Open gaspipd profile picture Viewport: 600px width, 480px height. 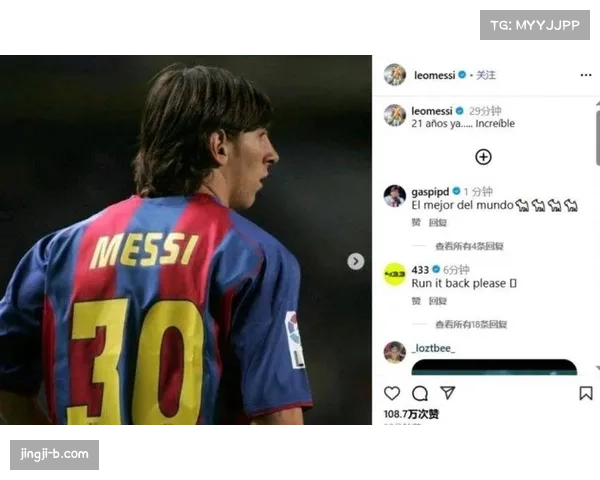[395, 196]
